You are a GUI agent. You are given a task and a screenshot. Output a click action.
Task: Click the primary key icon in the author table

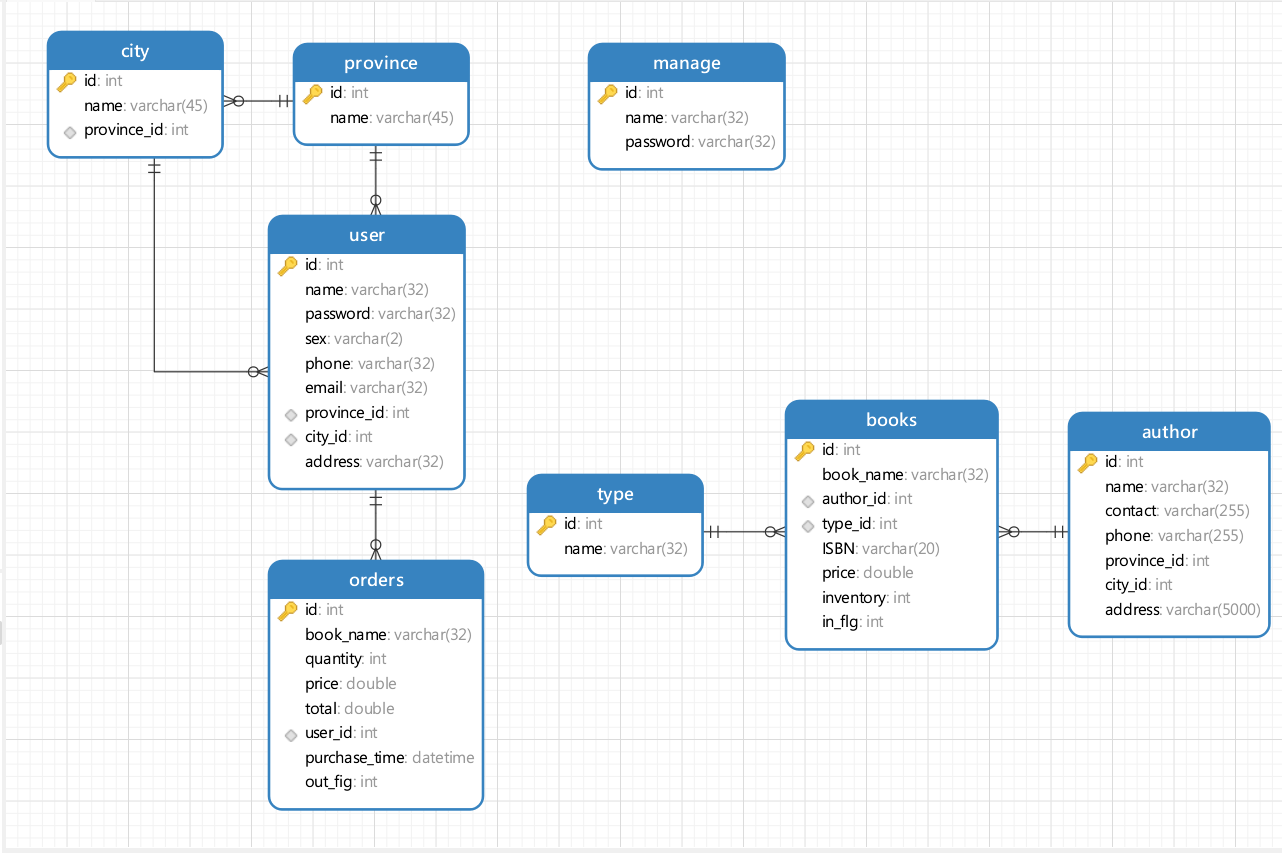coord(1088,462)
